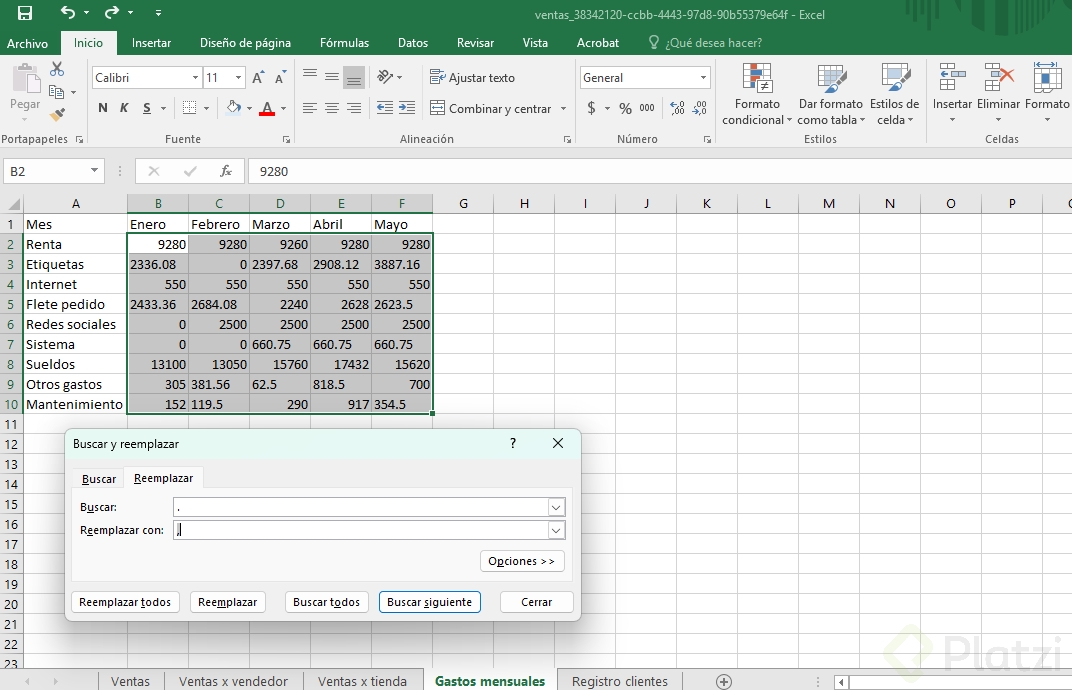Viewport: 1072px width, 690px height.
Task: Click the Save icon in title bar
Action: point(25,13)
